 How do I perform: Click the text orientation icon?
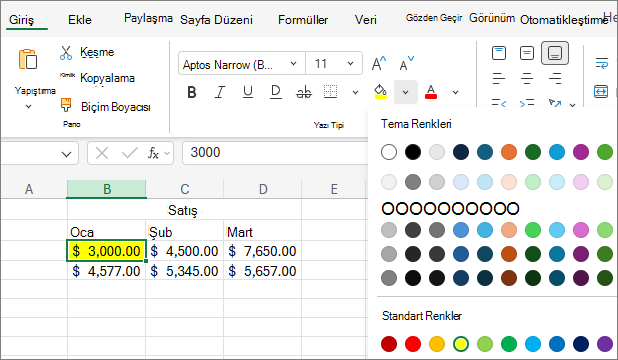point(555,103)
